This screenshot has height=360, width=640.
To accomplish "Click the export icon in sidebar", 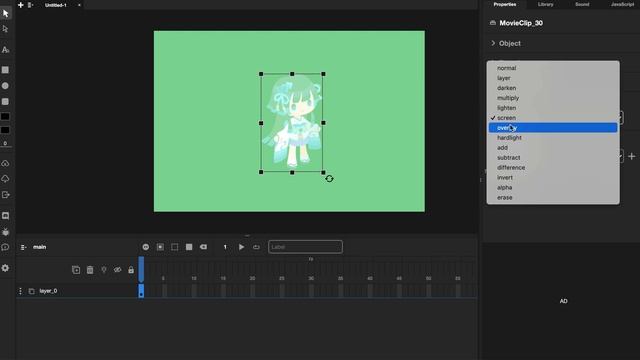I will (x=5, y=195).
